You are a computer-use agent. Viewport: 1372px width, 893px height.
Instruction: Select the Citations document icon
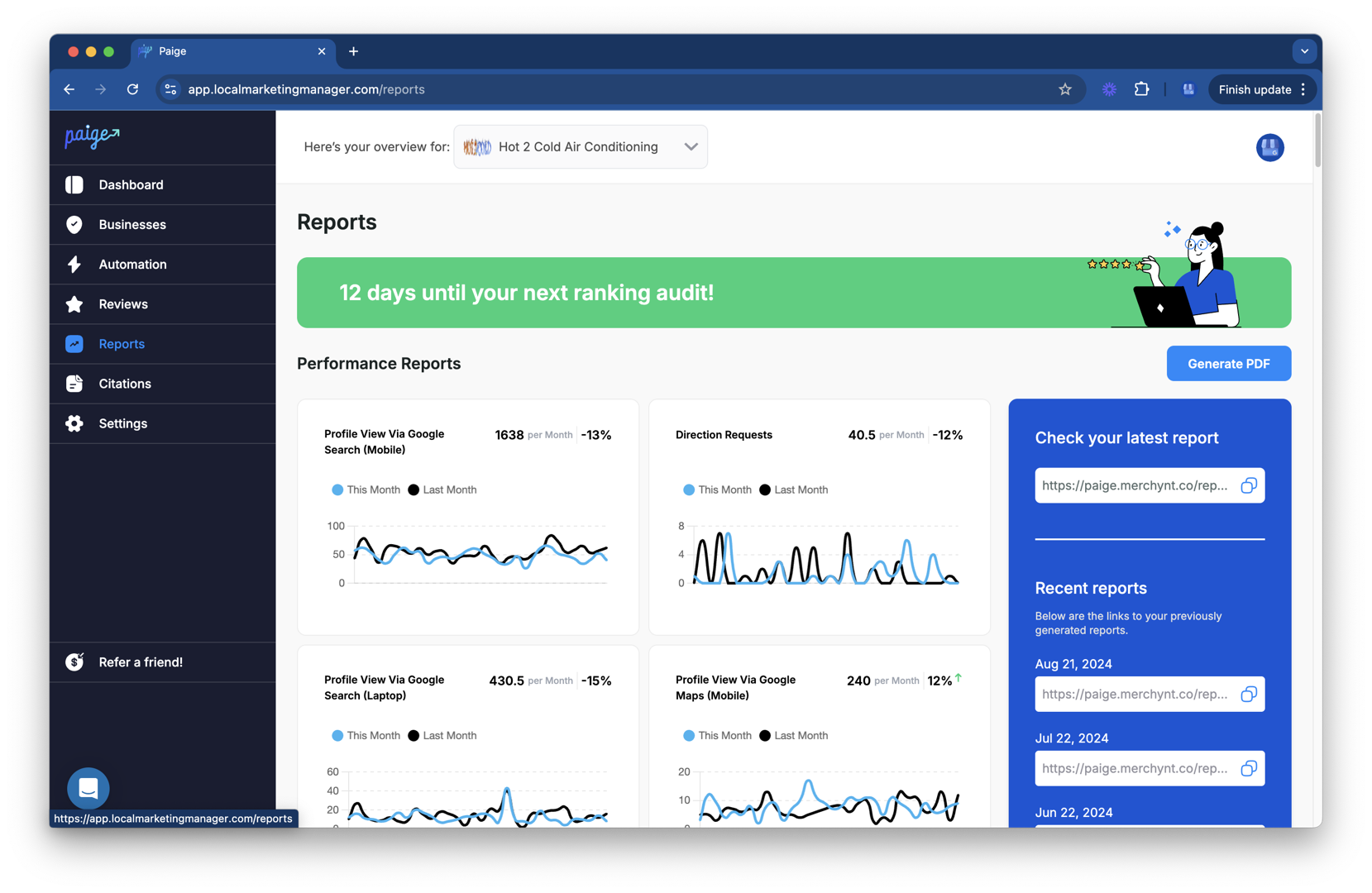(74, 383)
